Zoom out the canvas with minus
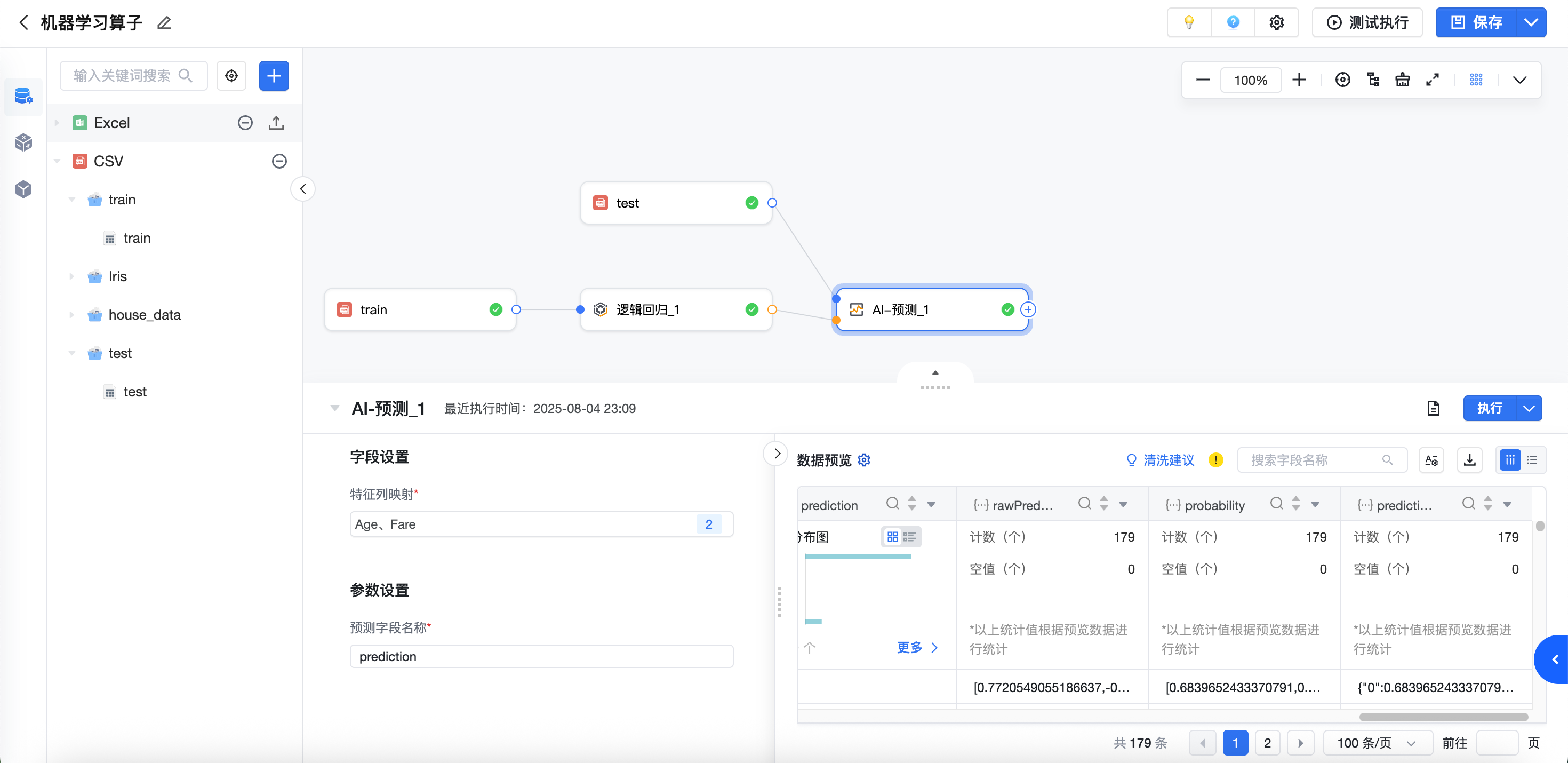The width and height of the screenshot is (1568, 763). point(1203,80)
